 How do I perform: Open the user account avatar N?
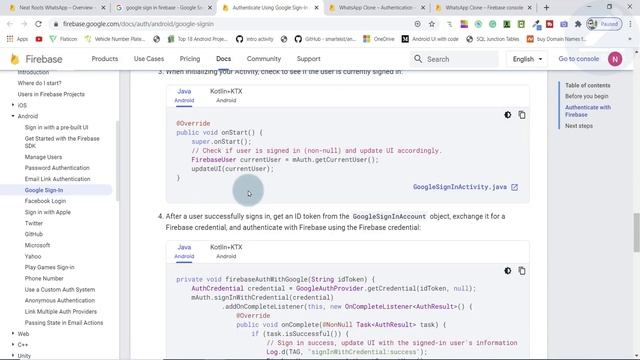coord(615,59)
